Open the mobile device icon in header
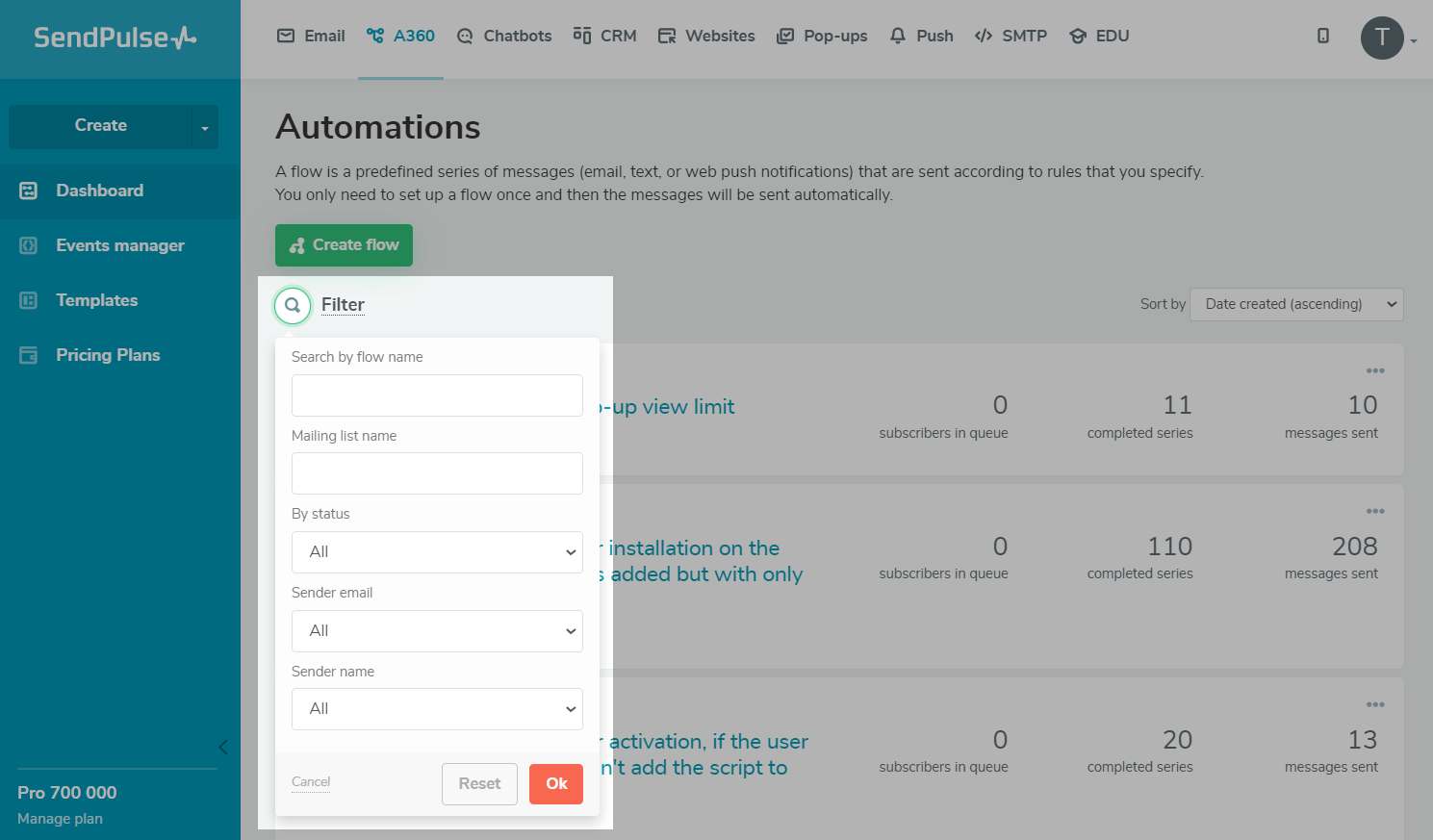1433x840 pixels. tap(1323, 36)
